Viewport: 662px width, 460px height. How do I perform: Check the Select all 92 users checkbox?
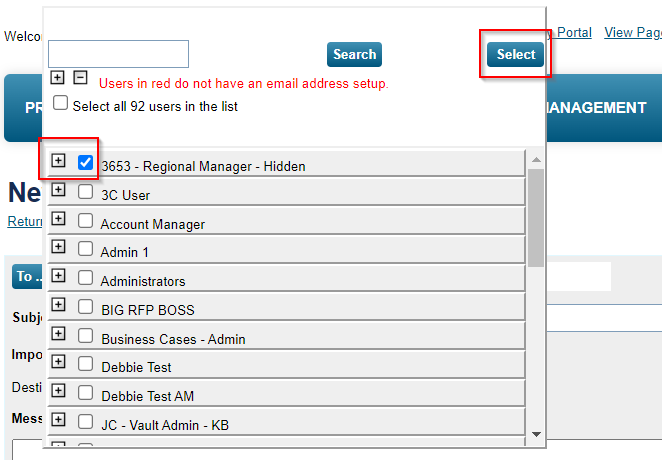pyautogui.click(x=61, y=103)
